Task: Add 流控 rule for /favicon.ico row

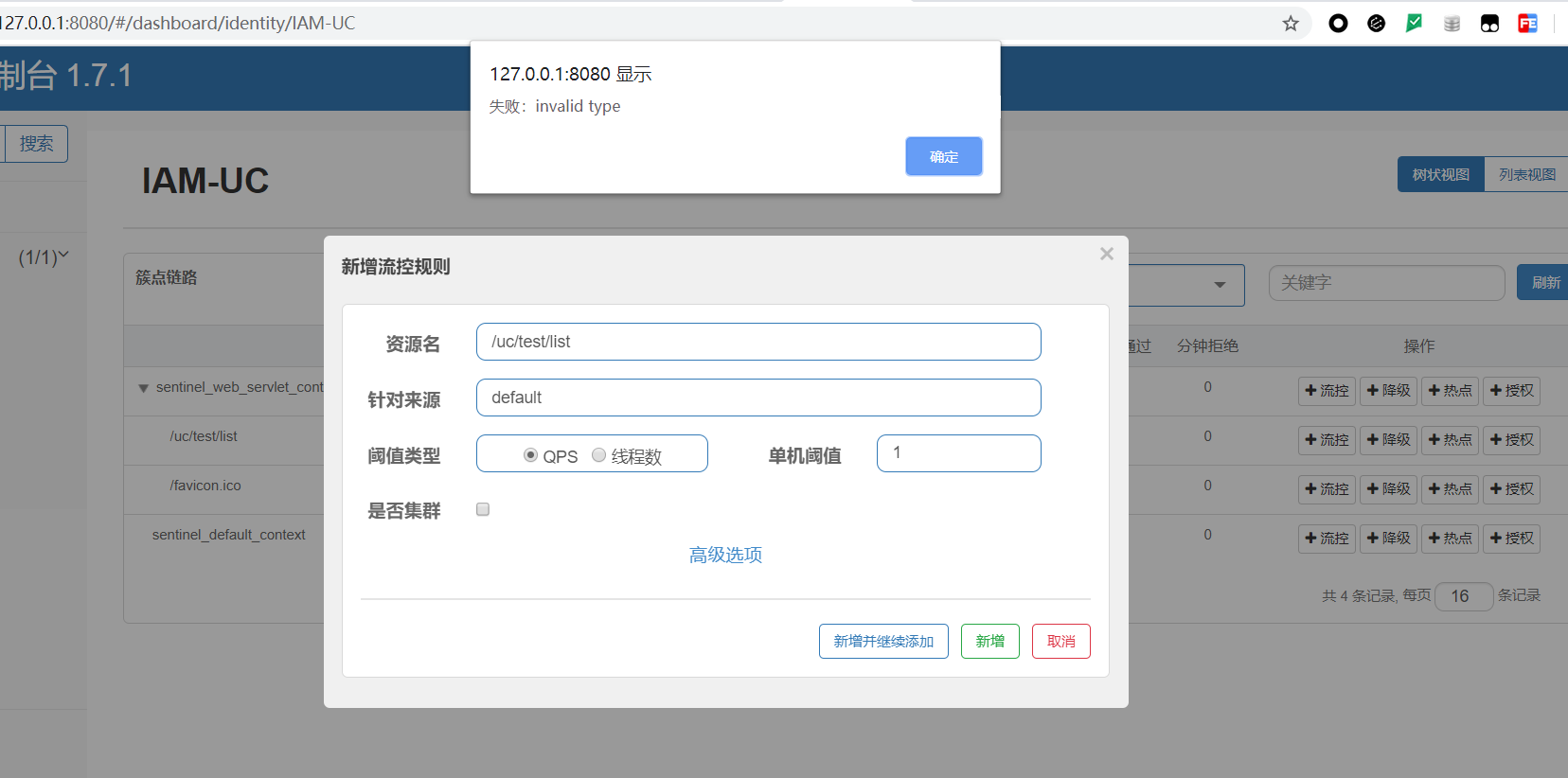Action: tap(1327, 489)
